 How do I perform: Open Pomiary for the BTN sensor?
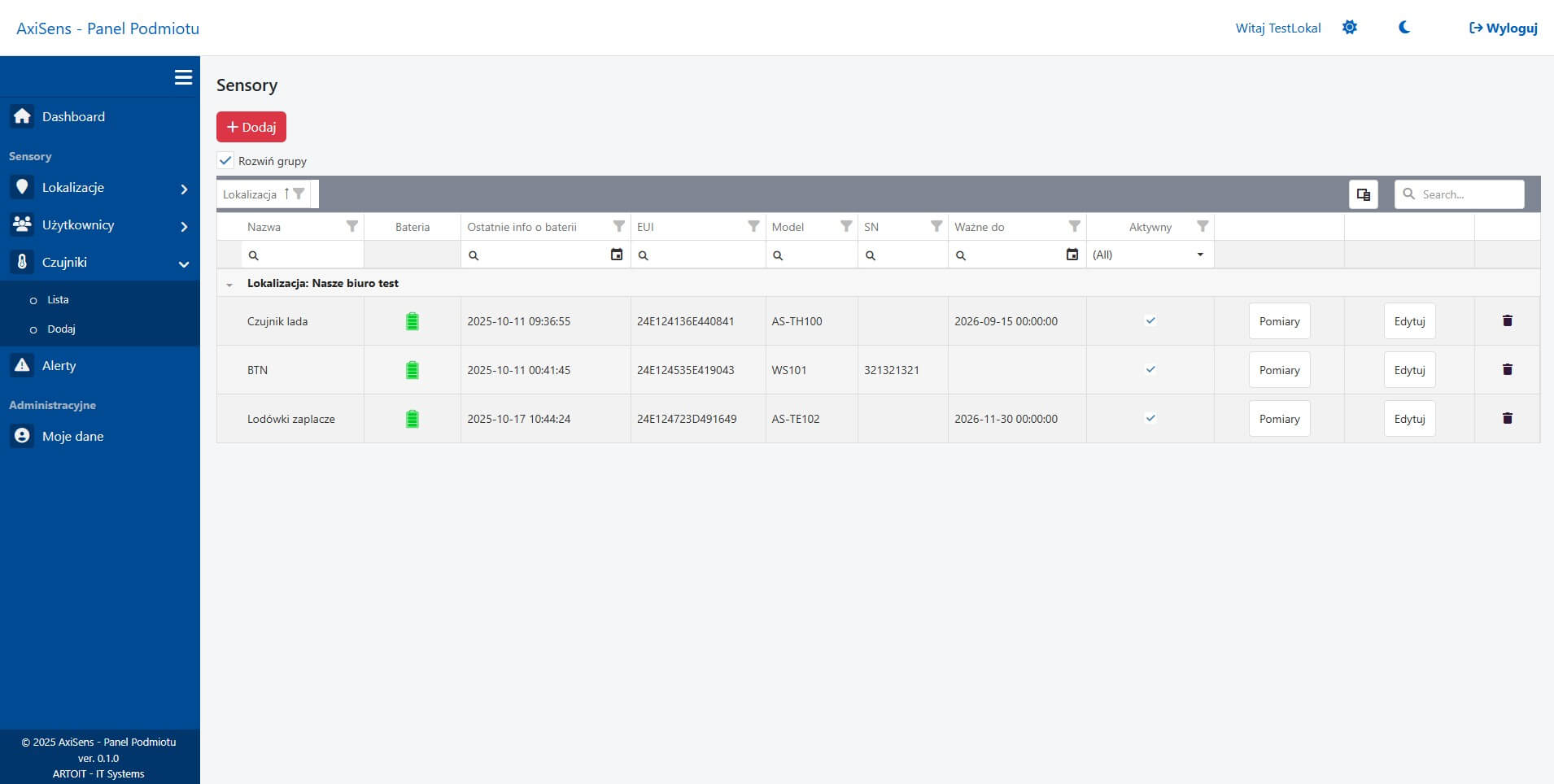point(1279,370)
